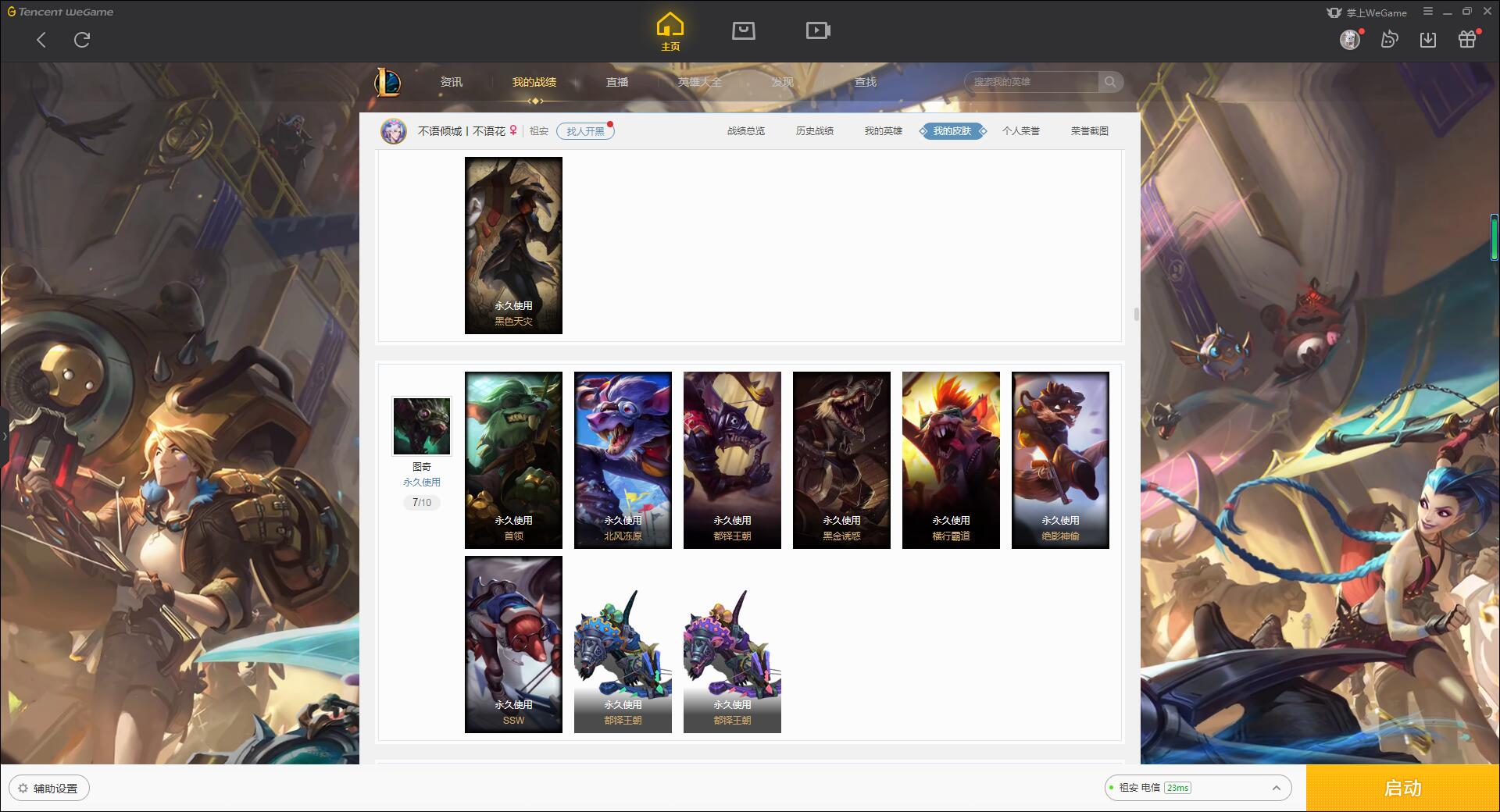Open the 英雄大全 tab
This screenshot has width=1500, height=812.
point(700,82)
